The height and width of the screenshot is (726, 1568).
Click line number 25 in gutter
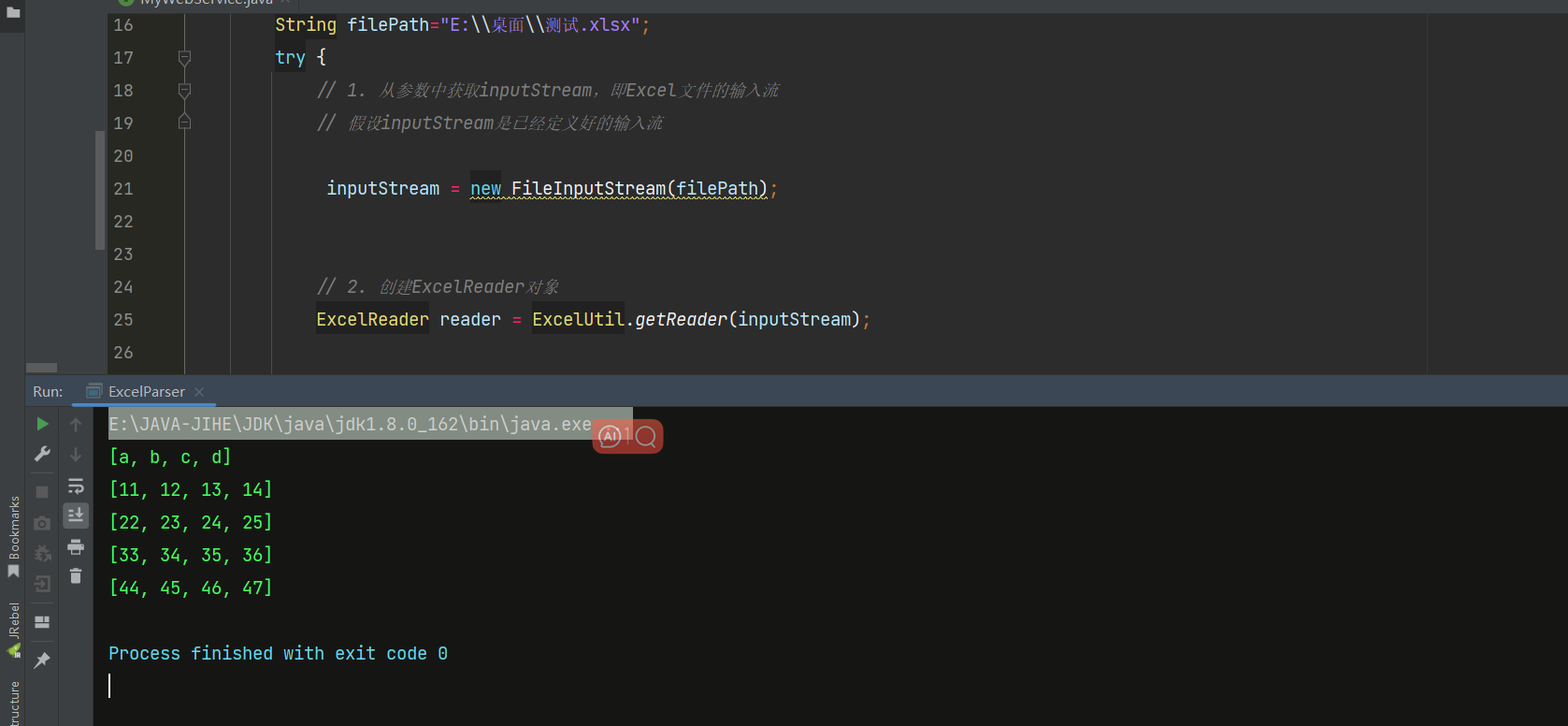[123, 320]
